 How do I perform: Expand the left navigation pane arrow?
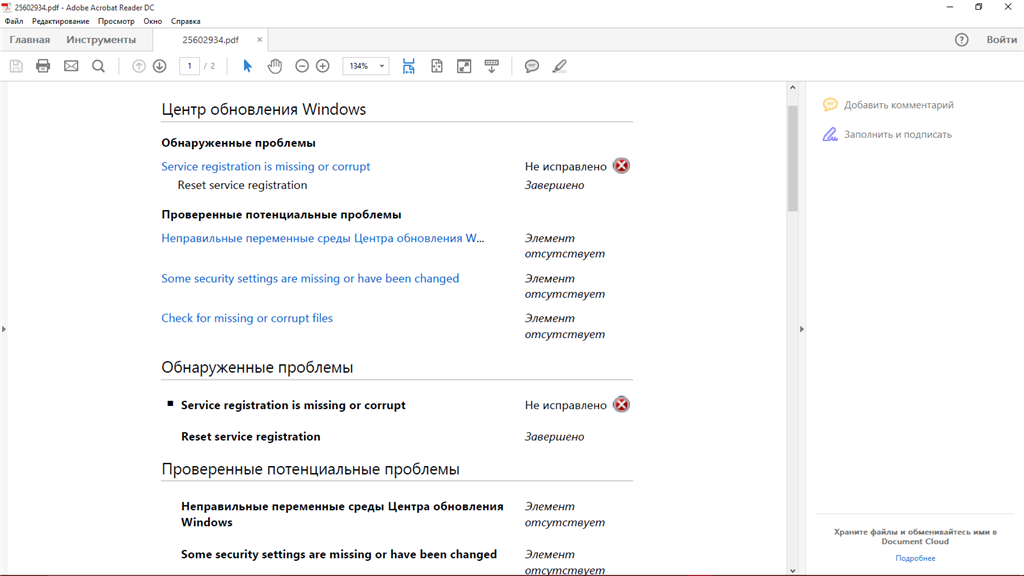[4, 329]
